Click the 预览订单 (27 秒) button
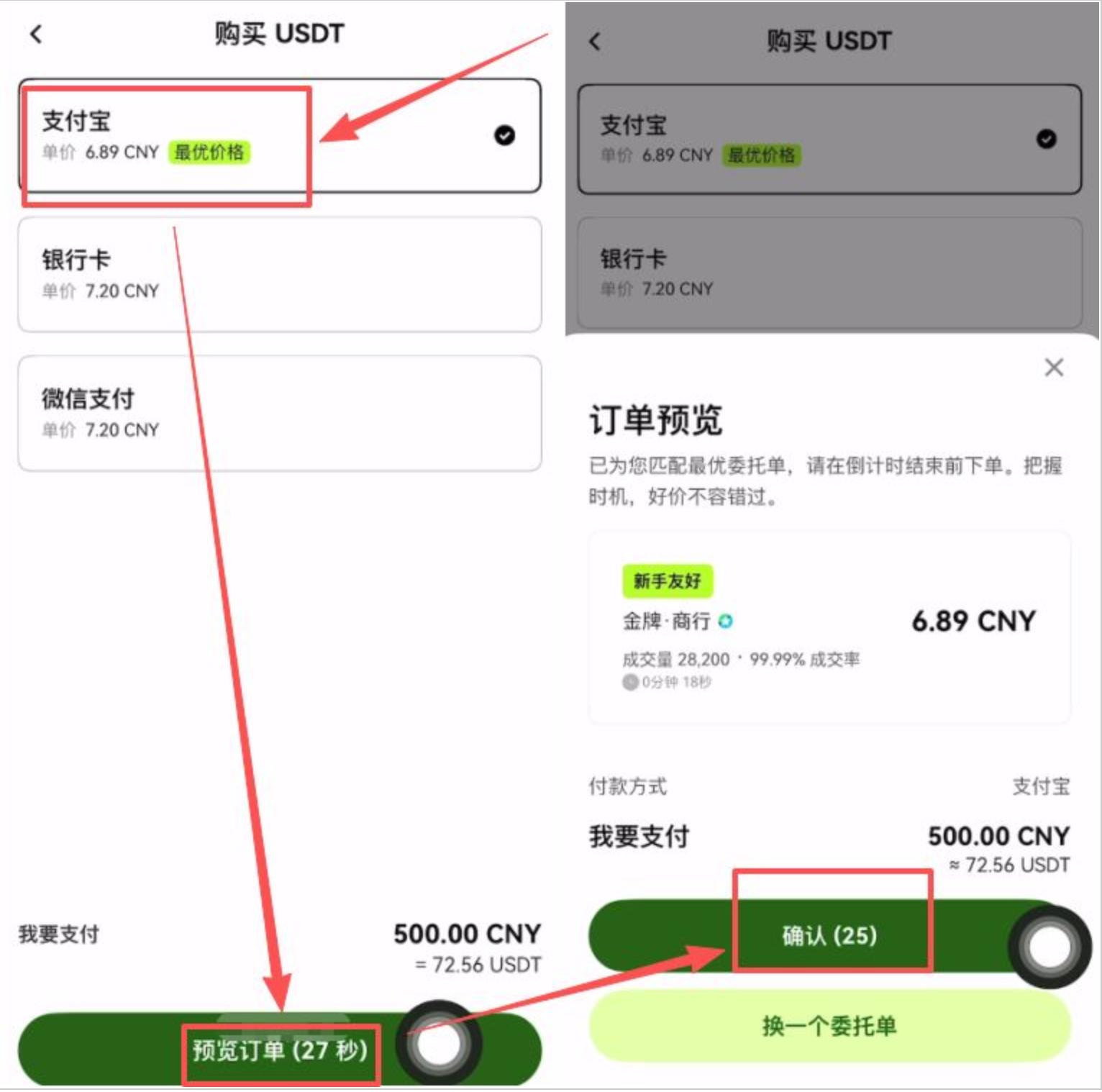This screenshot has height=1092, width=1102. (x=279, y=1050)
